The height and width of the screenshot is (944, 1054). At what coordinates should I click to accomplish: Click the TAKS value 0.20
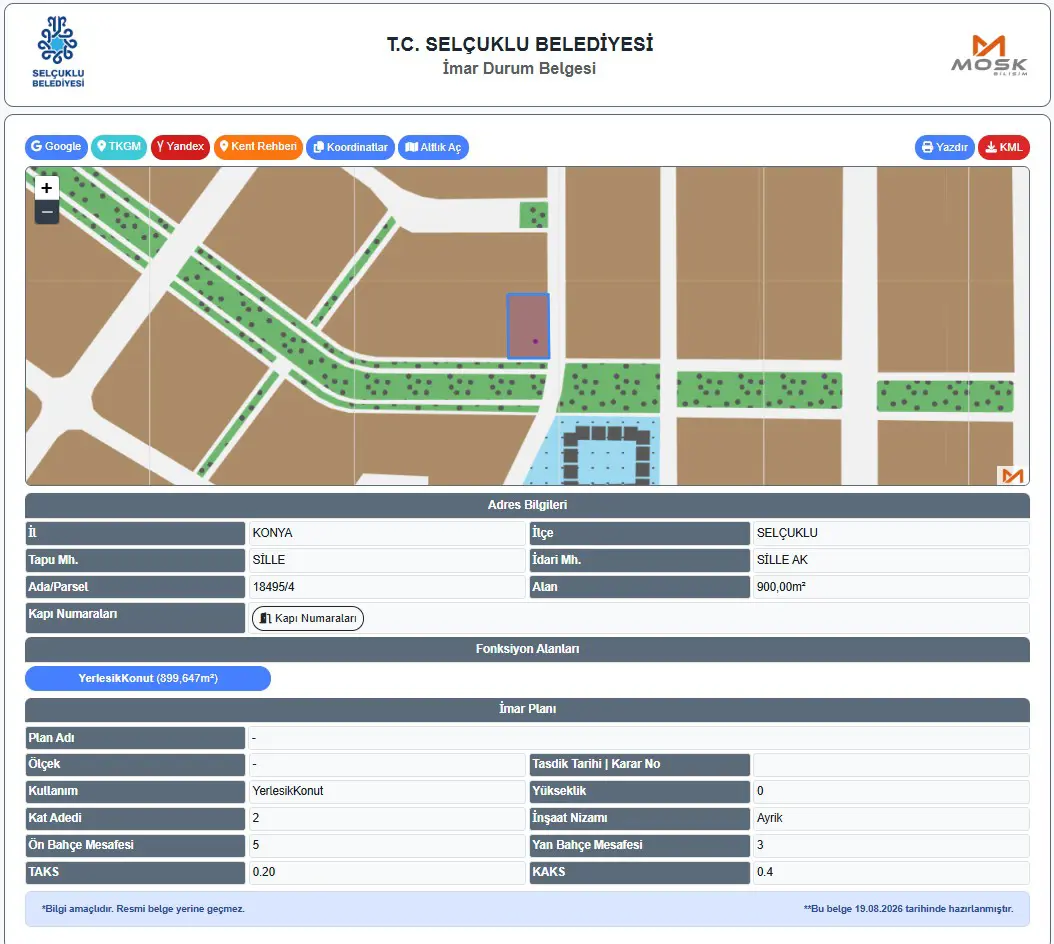(387, 872)
